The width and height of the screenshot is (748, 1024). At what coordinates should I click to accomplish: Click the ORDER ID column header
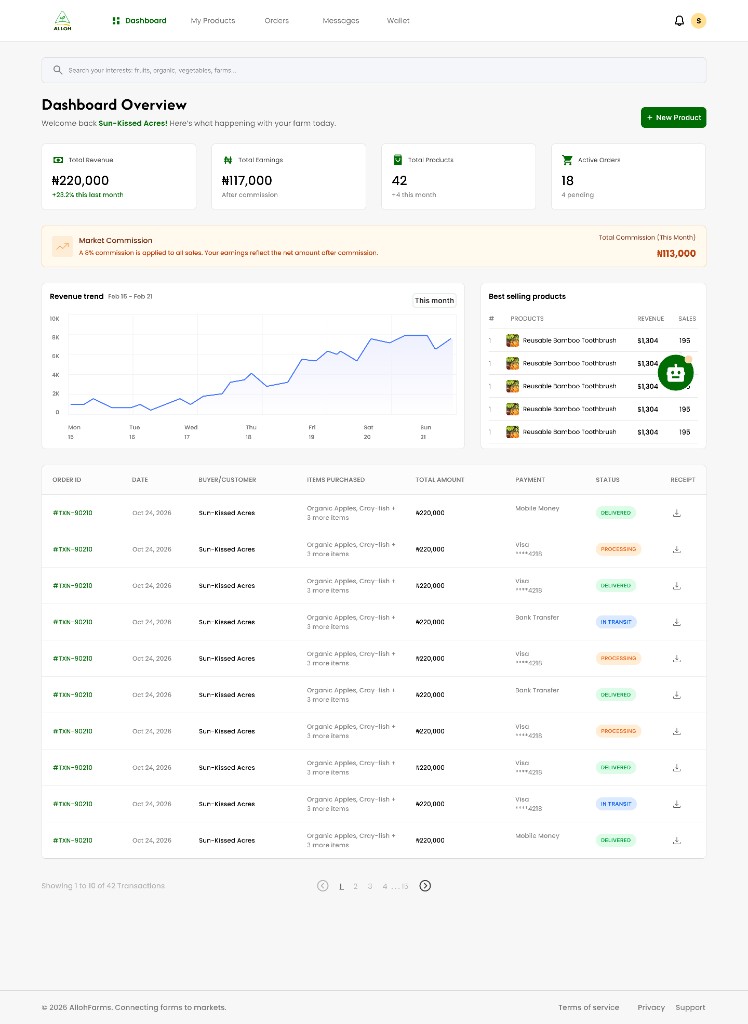pyautogui.click(x=67, y=480)
